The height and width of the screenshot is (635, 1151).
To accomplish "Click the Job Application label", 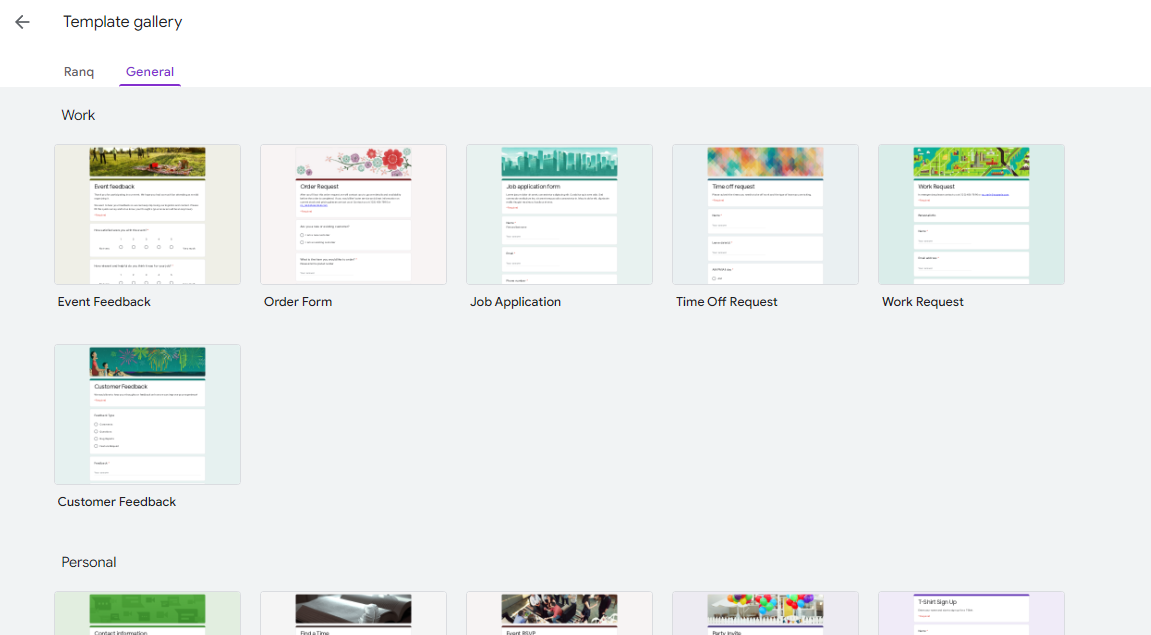I will click(x=515, y=302).
